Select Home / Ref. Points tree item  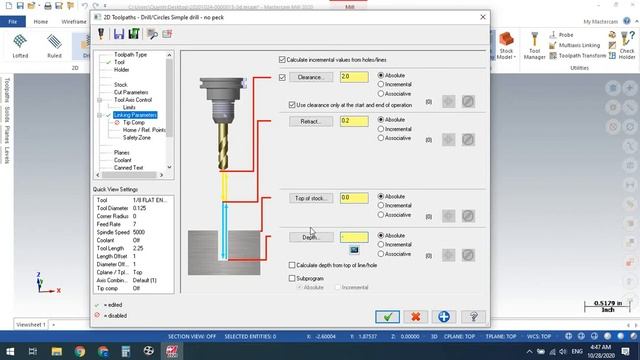point(144,130)
